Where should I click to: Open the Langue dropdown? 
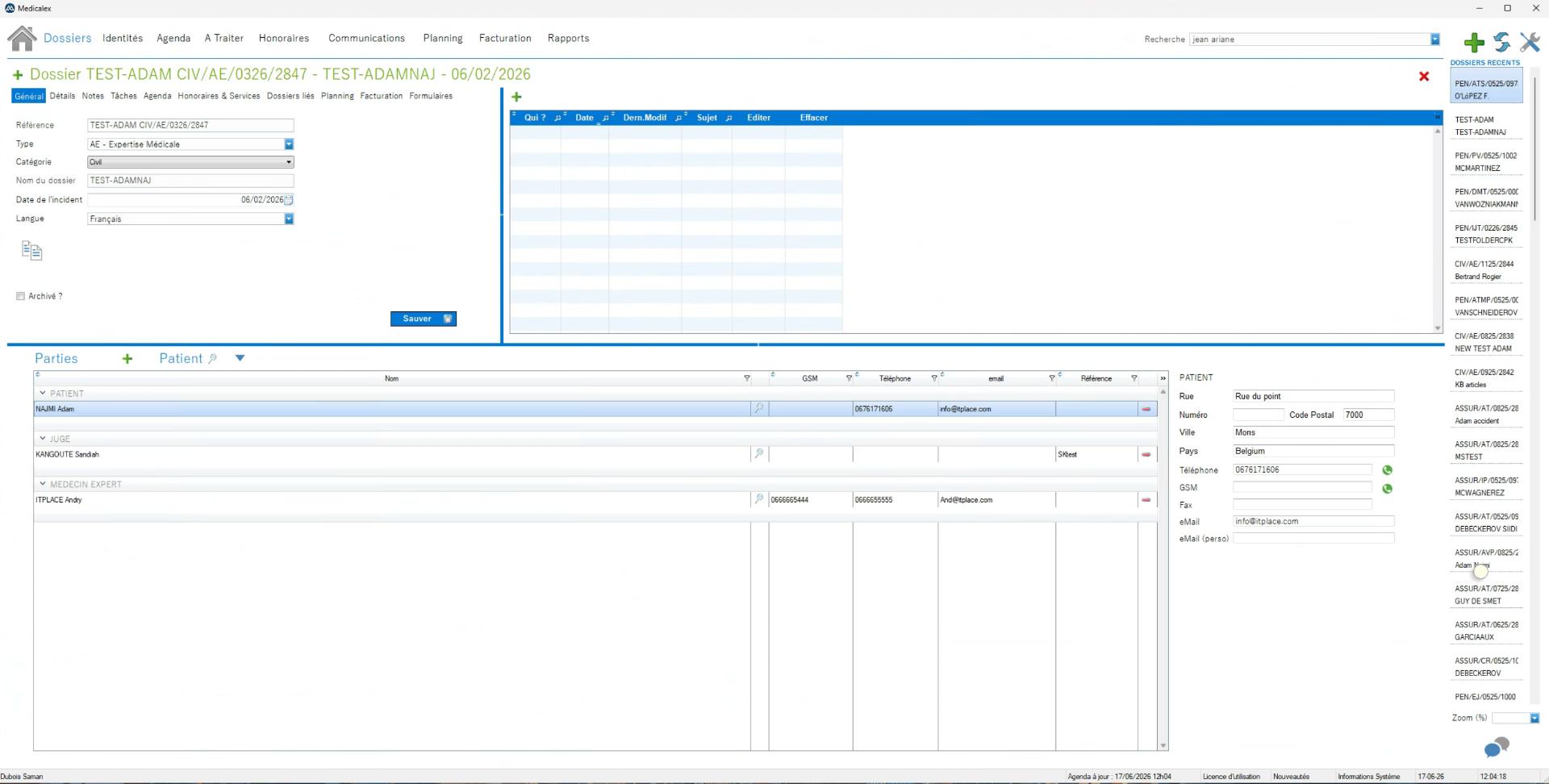(x=289, y=219)
